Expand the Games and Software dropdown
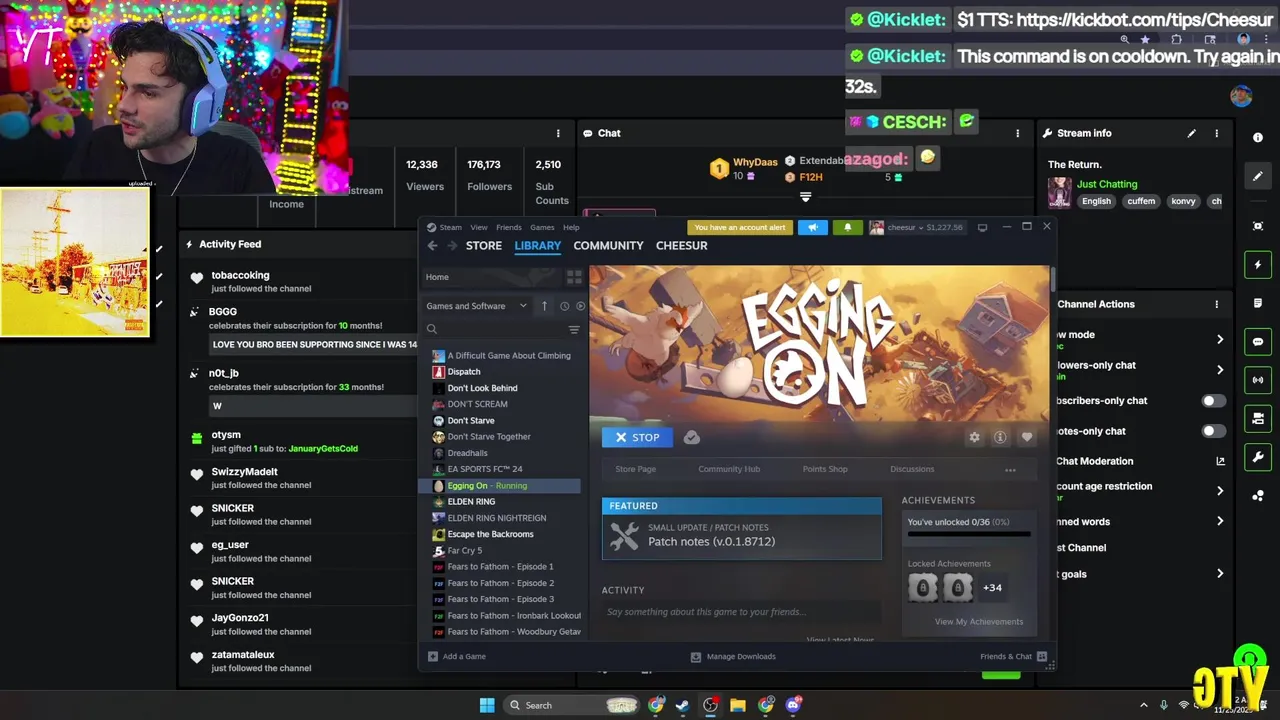 476,306
